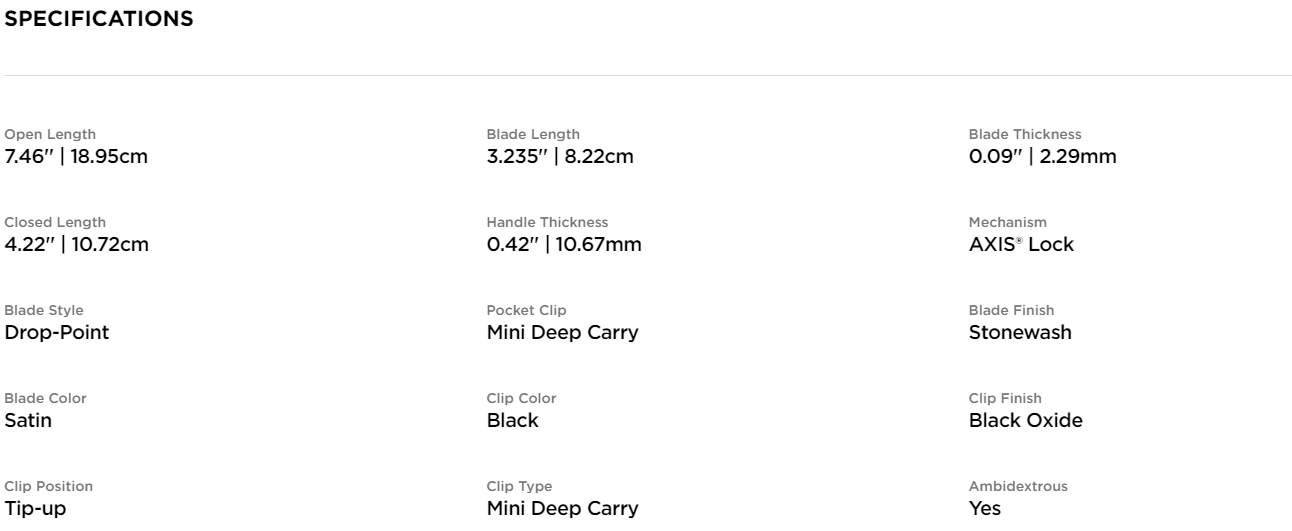Screen dimensions: 1292x531
Task: Click the Black clip color value
Action: point(512,420)
